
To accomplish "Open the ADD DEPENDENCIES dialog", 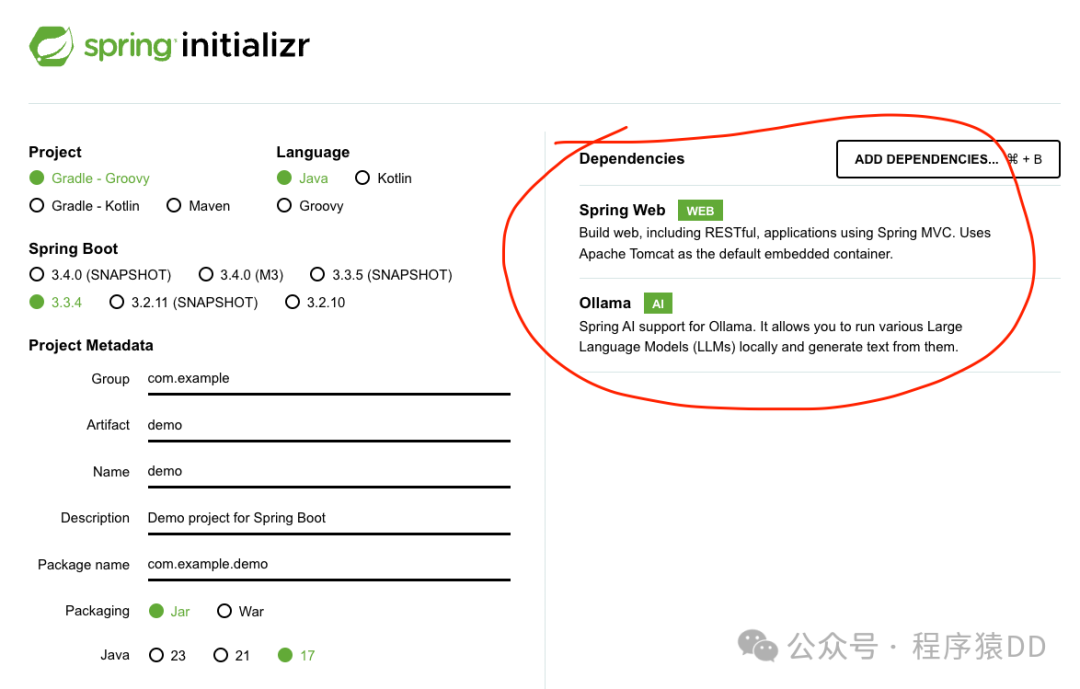I will (x=948, y=159).
